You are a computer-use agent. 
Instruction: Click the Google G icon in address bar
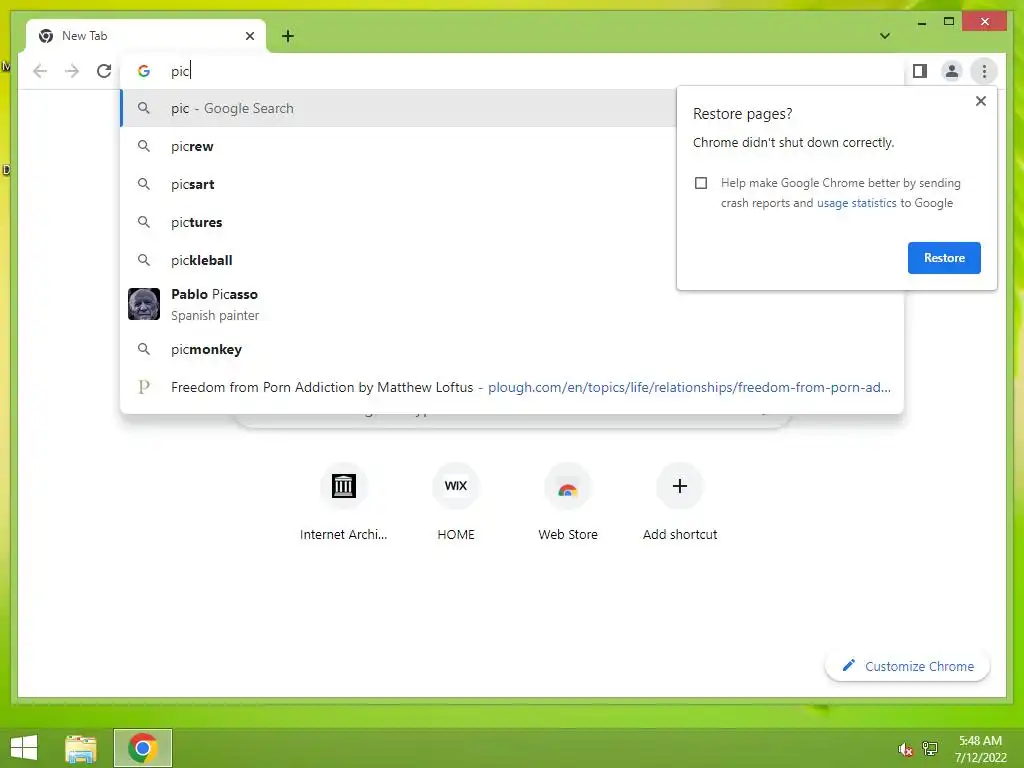click(144, 71)
